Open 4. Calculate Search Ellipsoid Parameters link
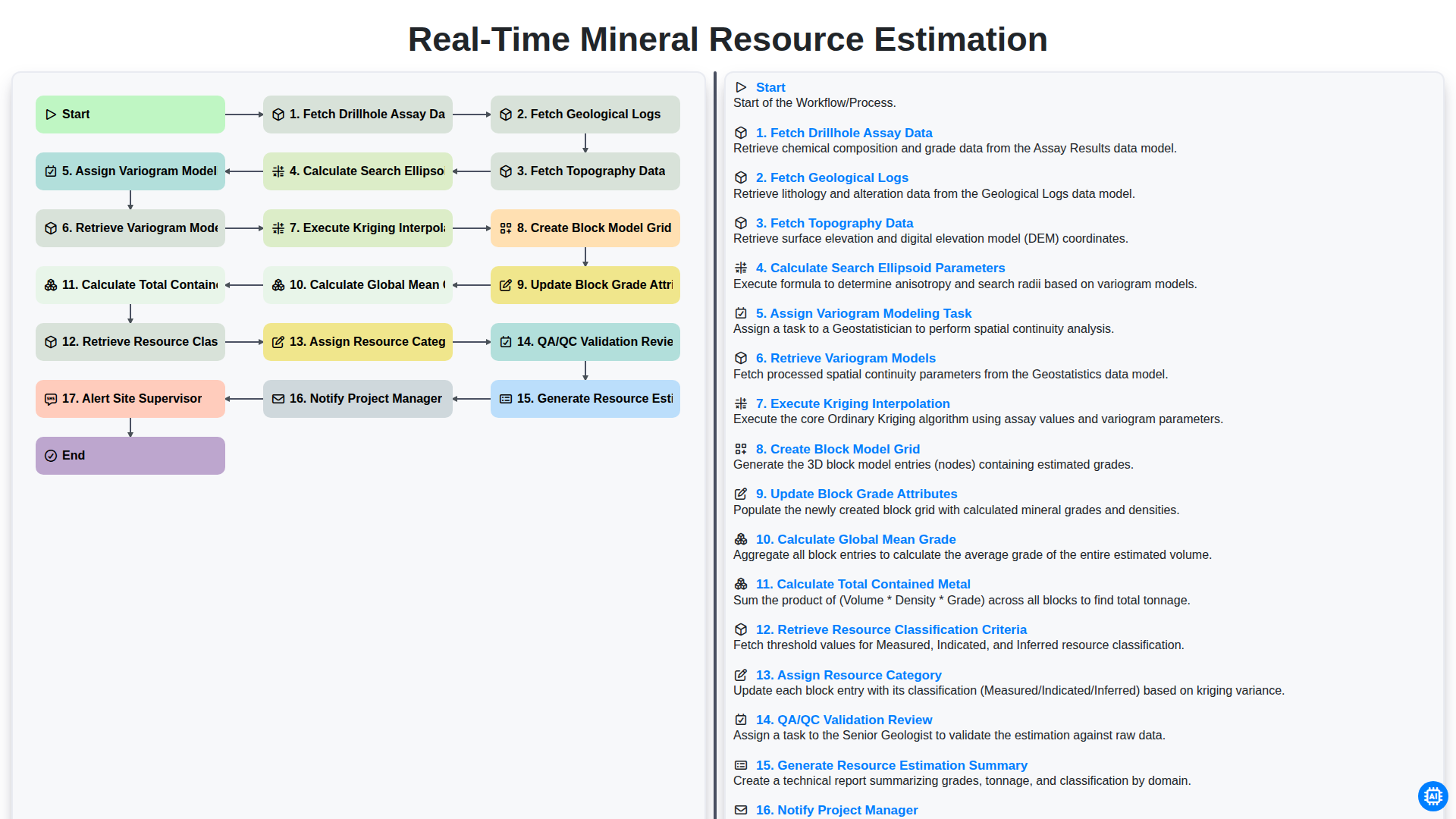The image size is (1456, 819). pos(880,268)
